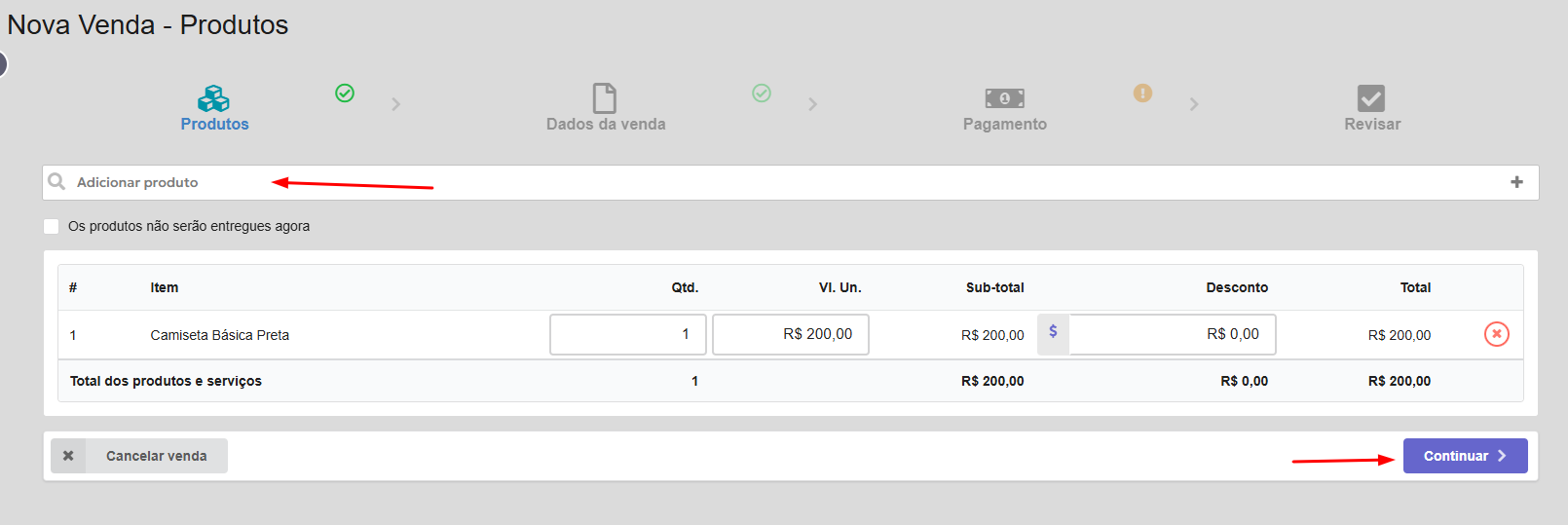Viewport: 1568px width, 525px height.
Task: Click the Dados da venda document icon
Action: click(605, 98)
